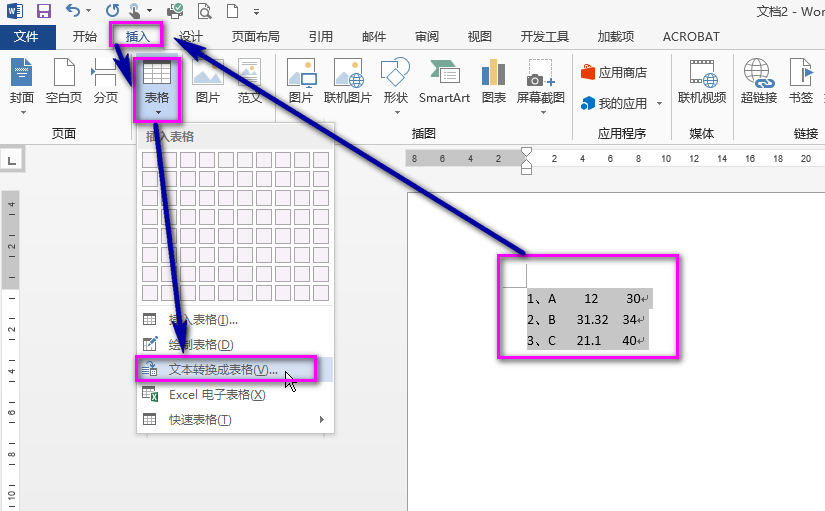Click the Save icon in quick access toolbar

44,11
